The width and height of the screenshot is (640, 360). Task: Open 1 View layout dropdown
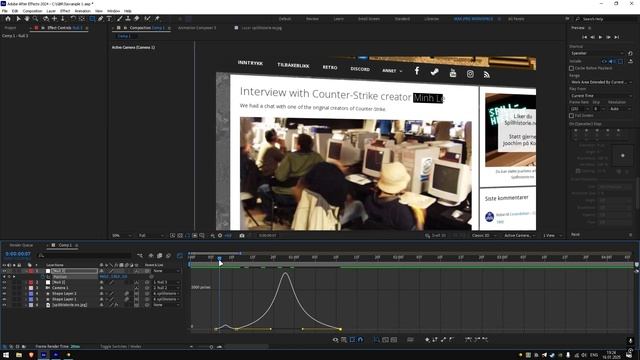[552, 236]
